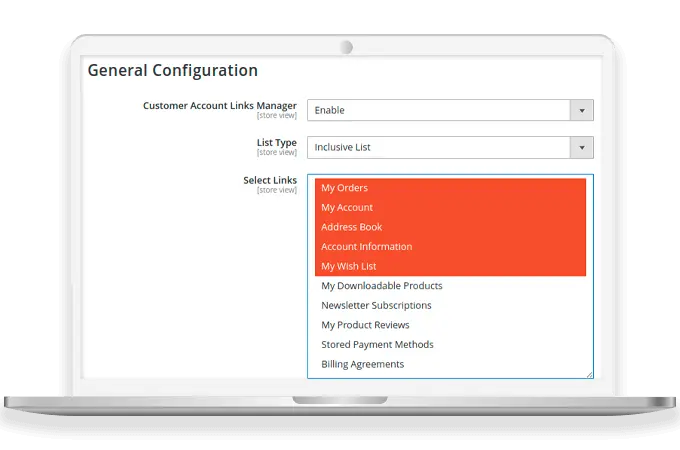Image resolution: width=680 pixels, height=450 pixels.
Task: Select Billing Agreements from the list
Action: 362,364
